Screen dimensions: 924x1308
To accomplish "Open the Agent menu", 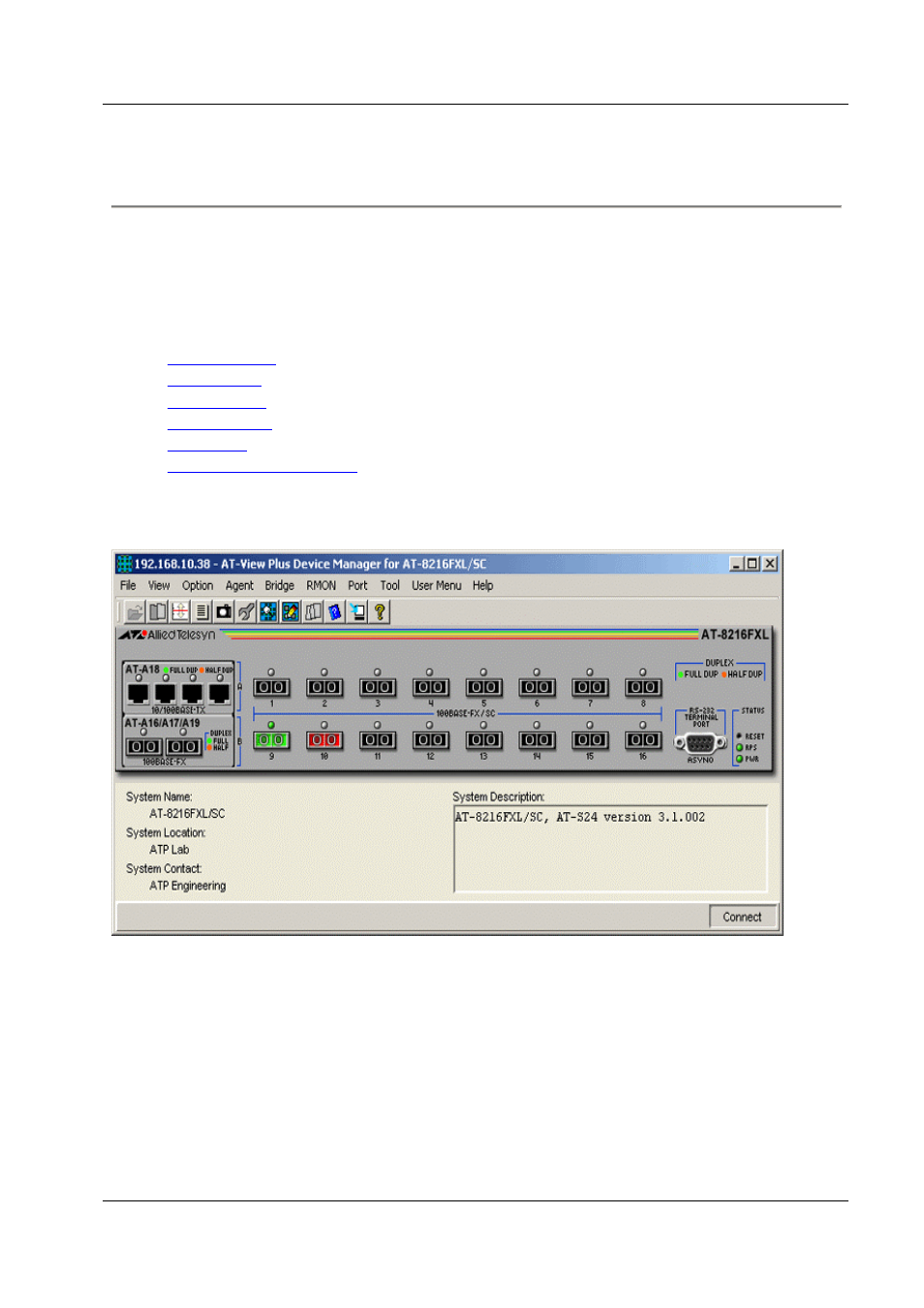I will point(239,586).
